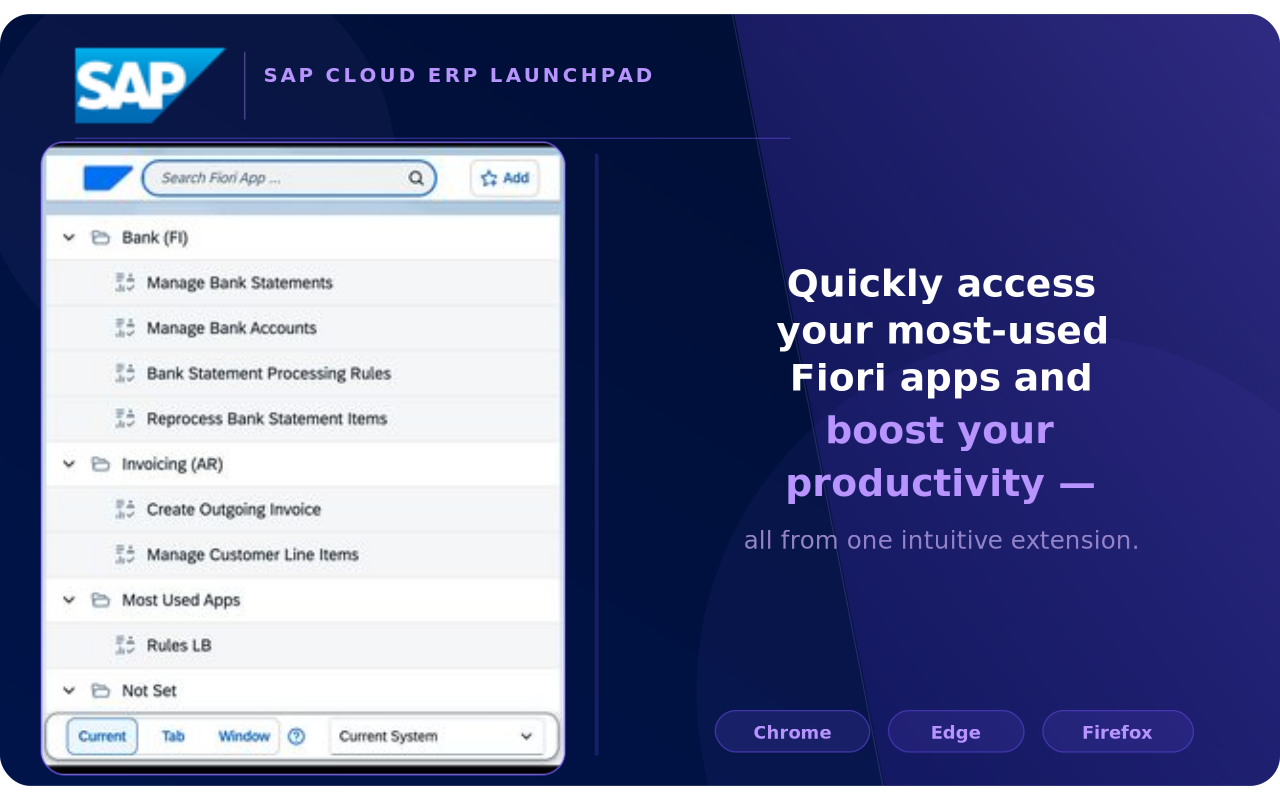Click the Invoicing (AR) folder icon
This screenshot has height=800, width=1280.
100,464
